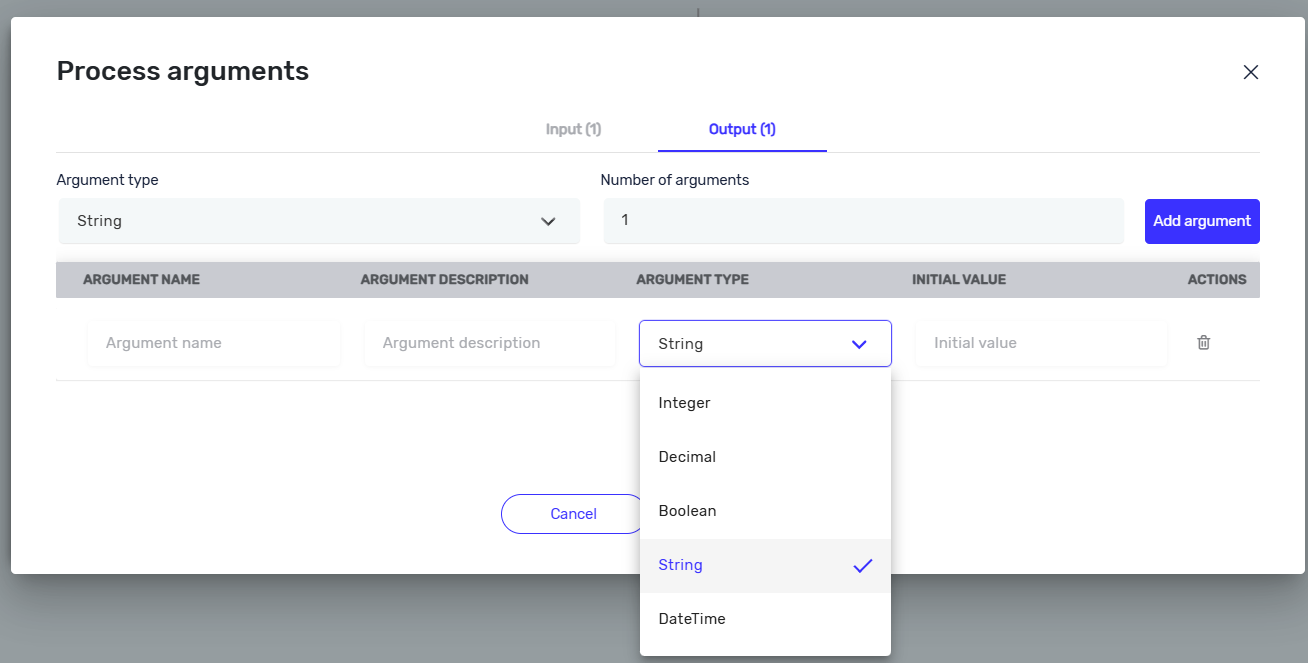Select the Output (1) tab
The height and width of the screenshot is (663, 1308).
click(x=742, y=129)
